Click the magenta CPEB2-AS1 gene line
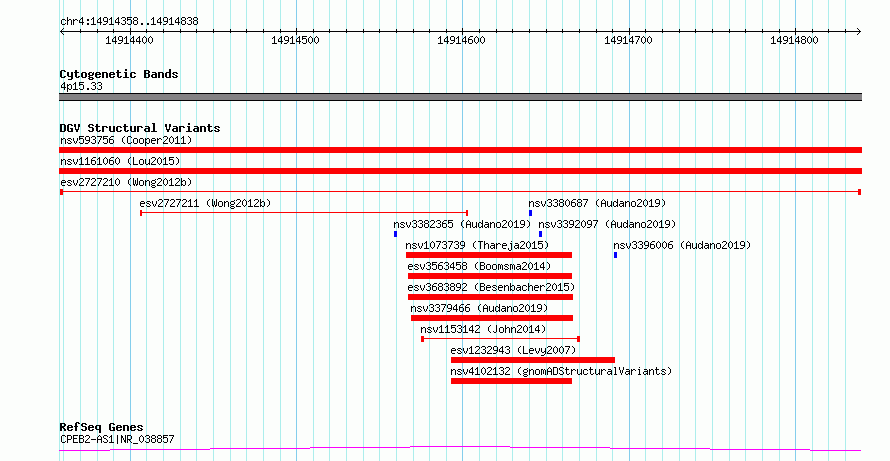 (460, 449)
